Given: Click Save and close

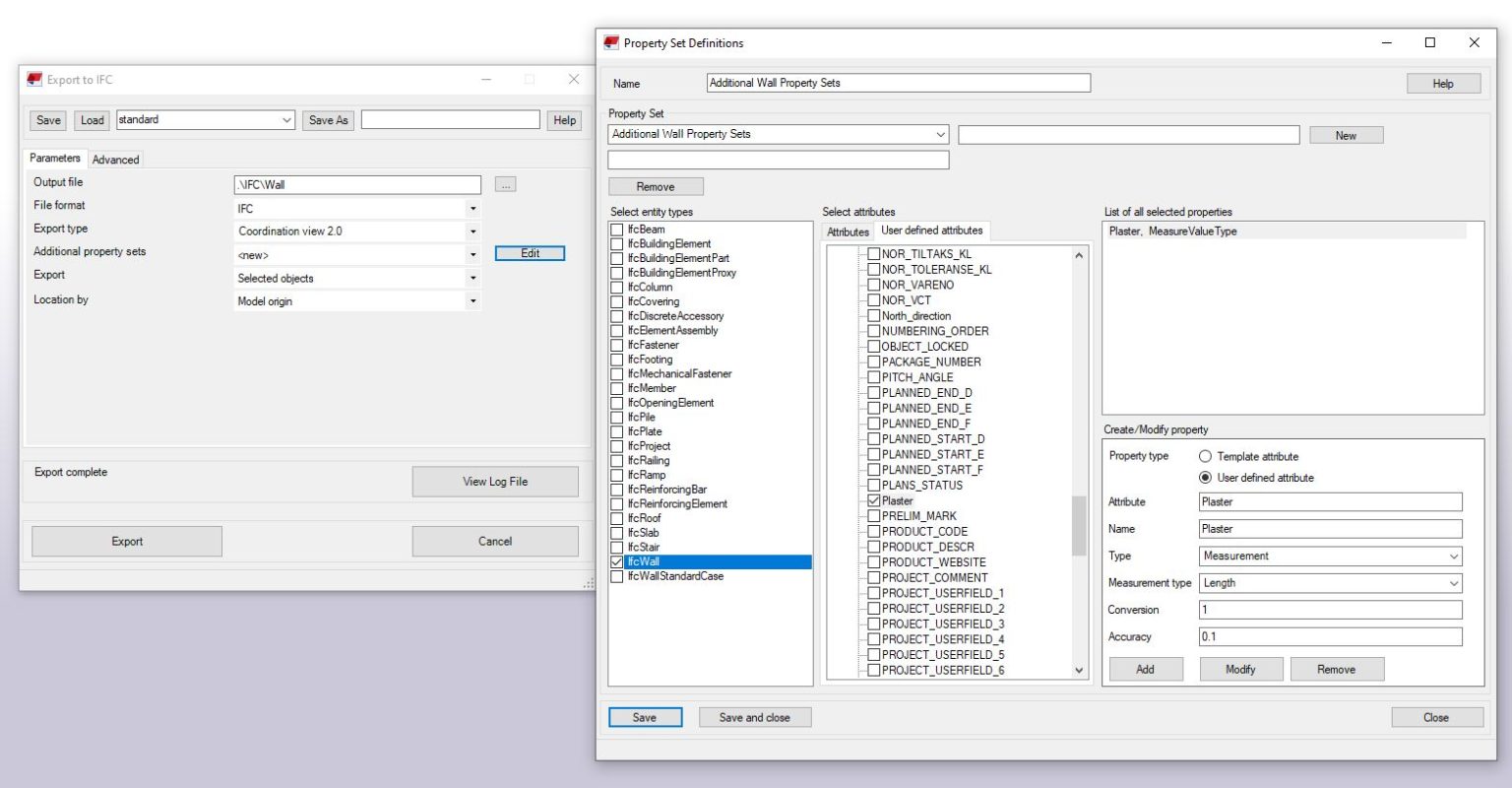Looking at the screenshot, I should point(754,717).
